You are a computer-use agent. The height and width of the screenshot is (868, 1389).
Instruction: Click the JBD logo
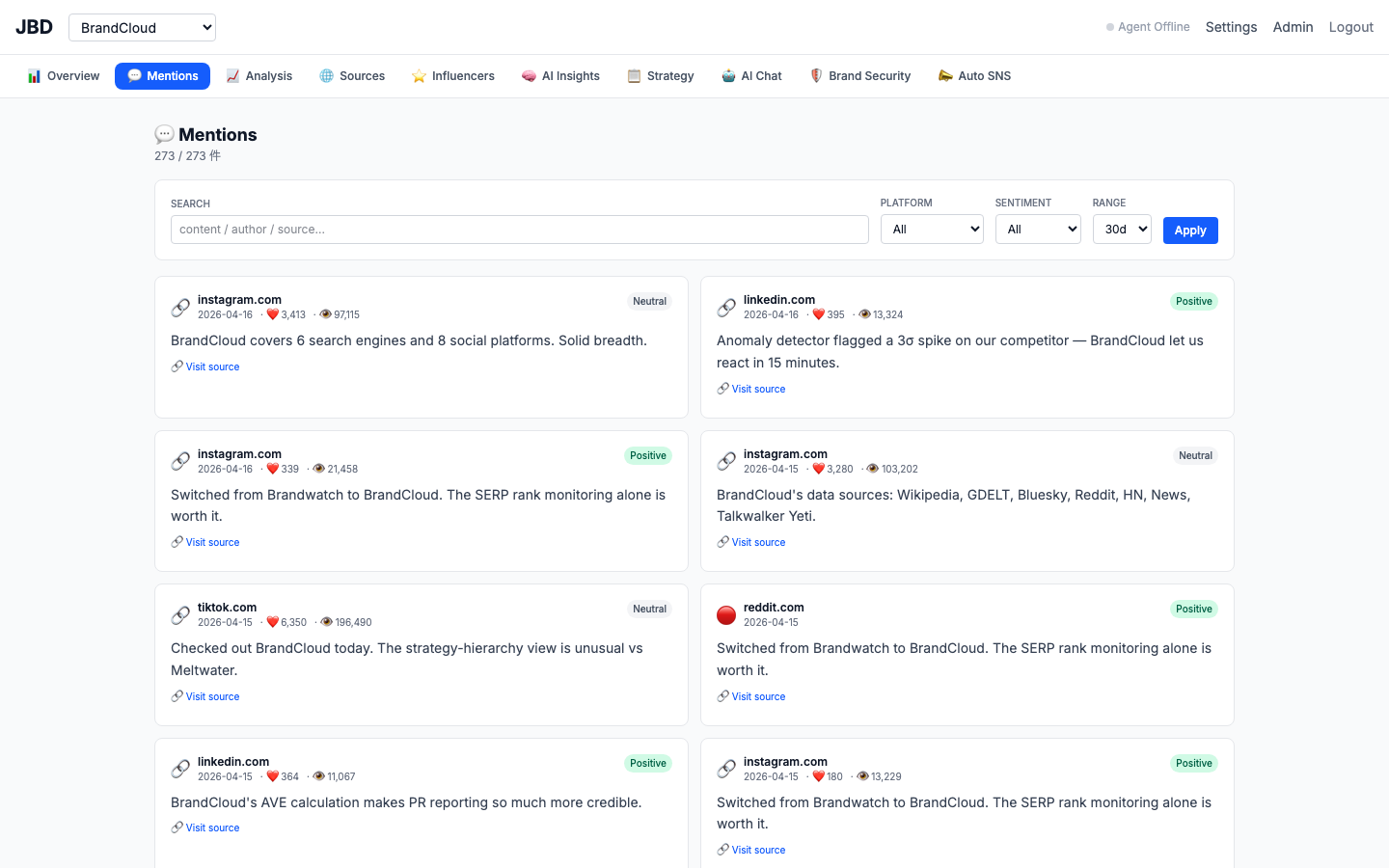[34, 27]
